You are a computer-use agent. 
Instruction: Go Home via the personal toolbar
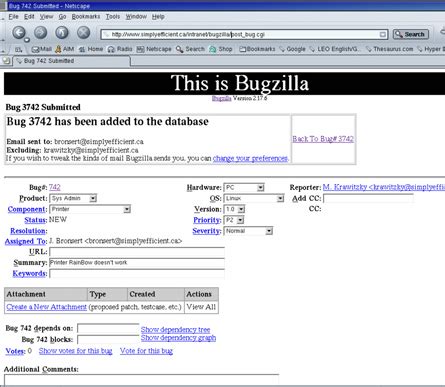tap(91, 49)
